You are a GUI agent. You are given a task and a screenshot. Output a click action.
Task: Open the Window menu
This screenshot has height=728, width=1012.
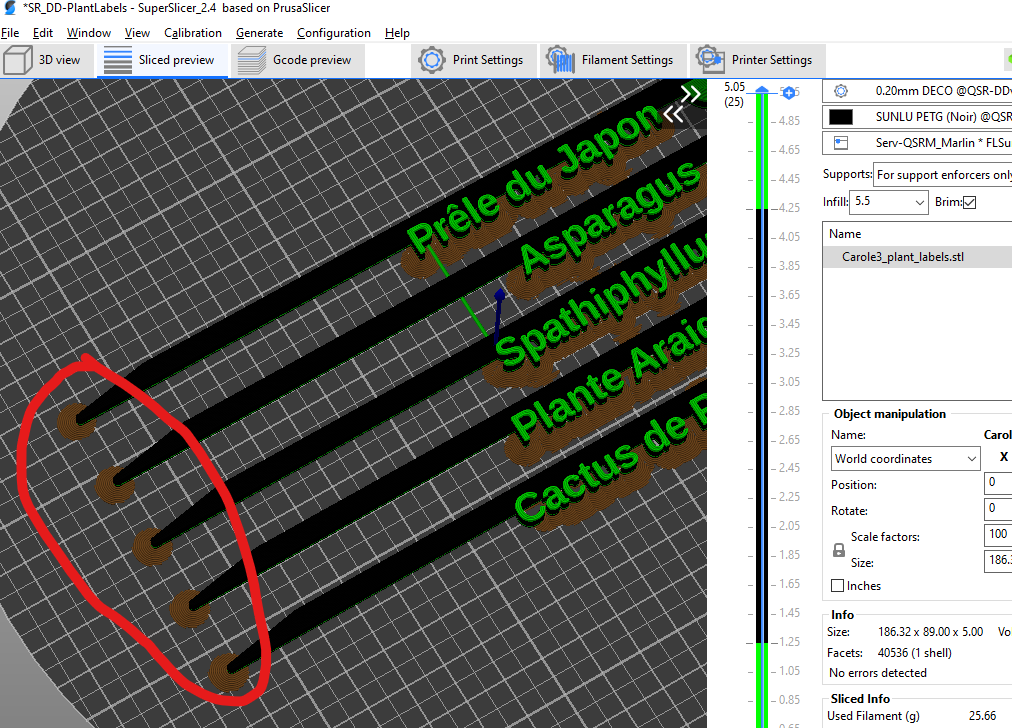coord(88,33)
